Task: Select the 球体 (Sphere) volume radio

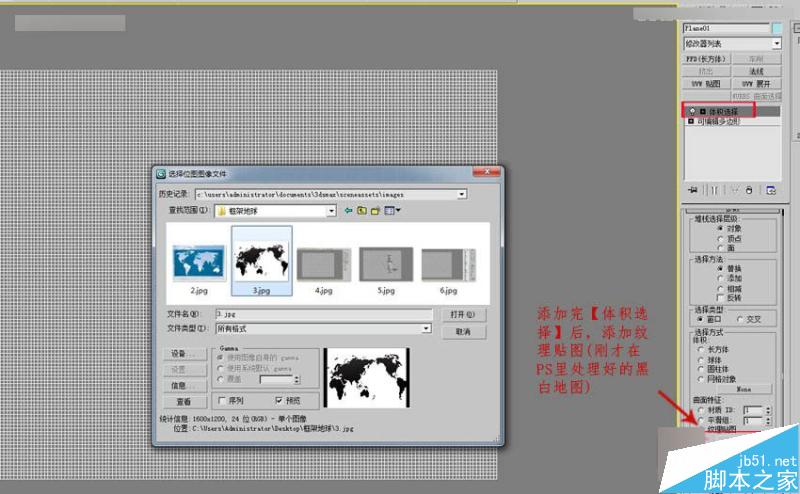Action: [701, 360]
